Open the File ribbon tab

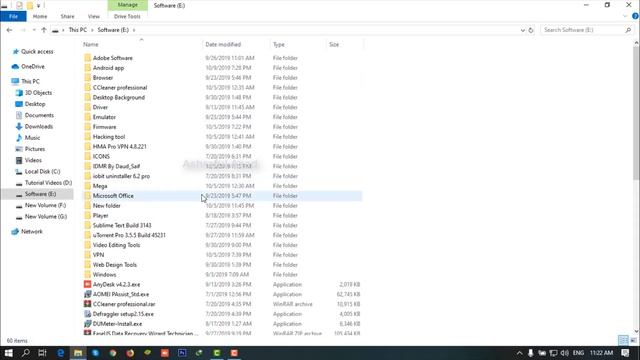coord(13,16)
